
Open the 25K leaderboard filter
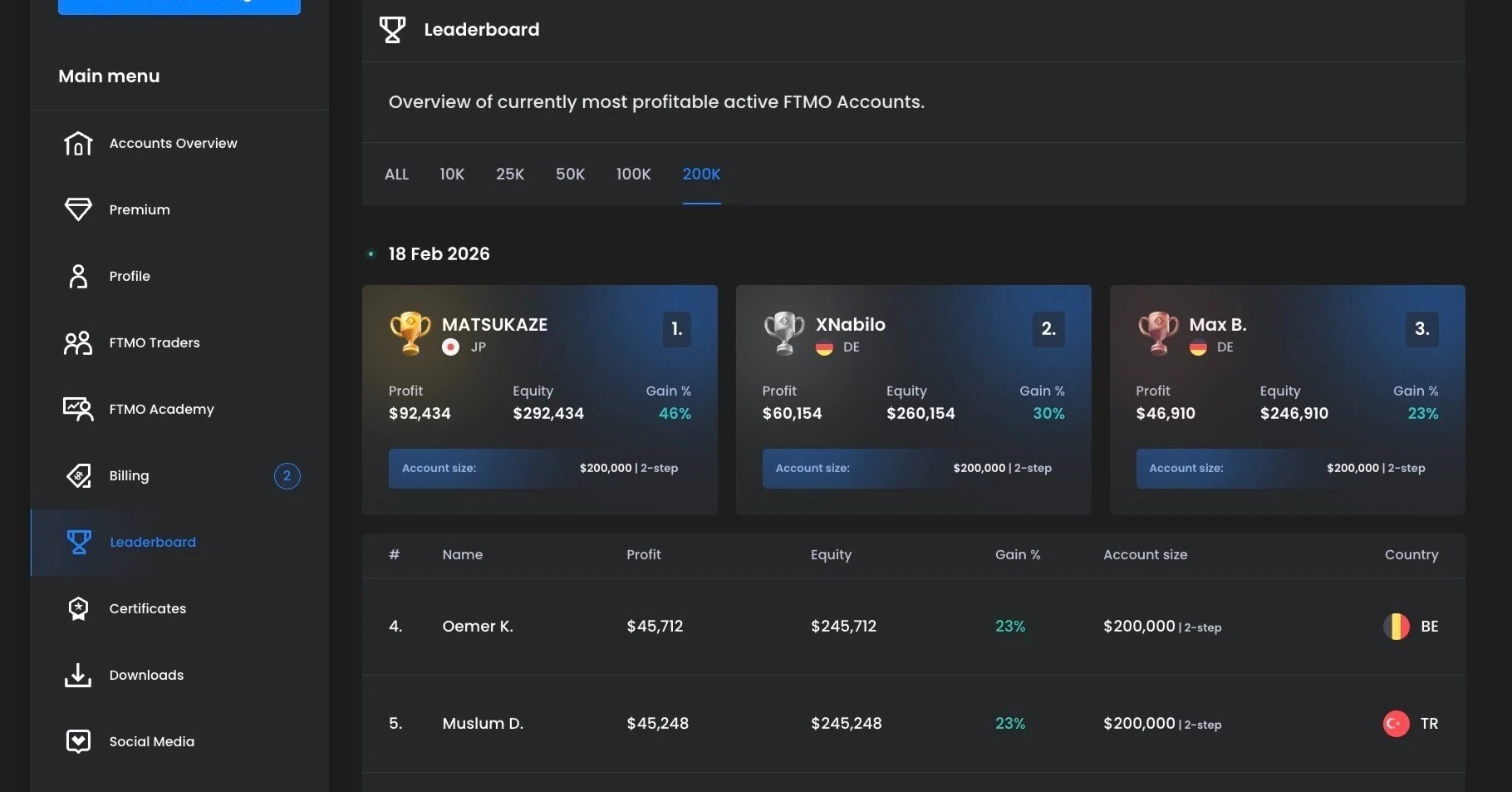[x=509, y=175]
